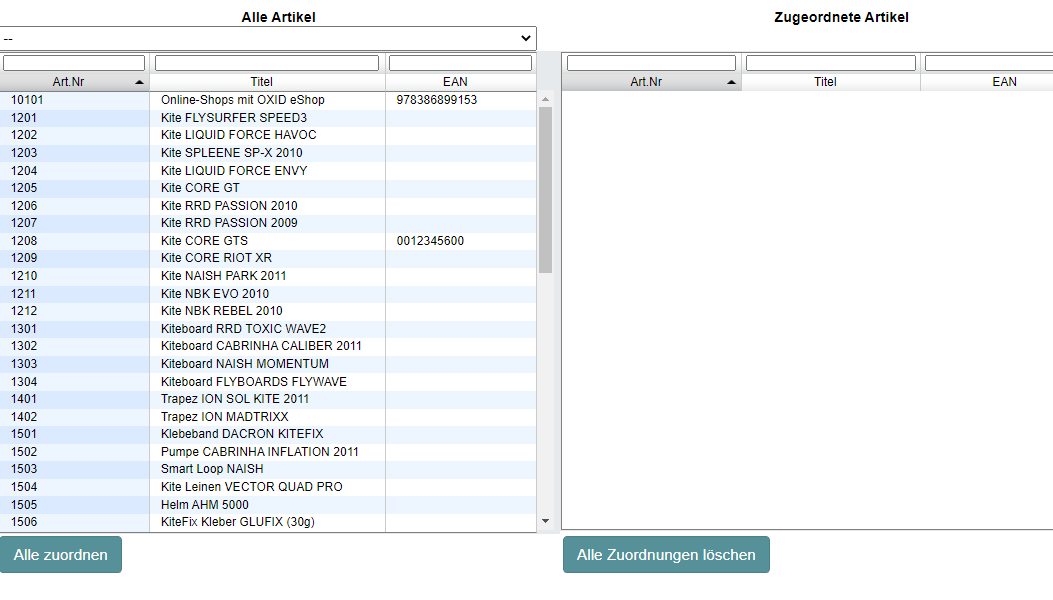
Task: Select Kiteboard RRD TOXIC WAVE2 row
Action: point(268,329)
